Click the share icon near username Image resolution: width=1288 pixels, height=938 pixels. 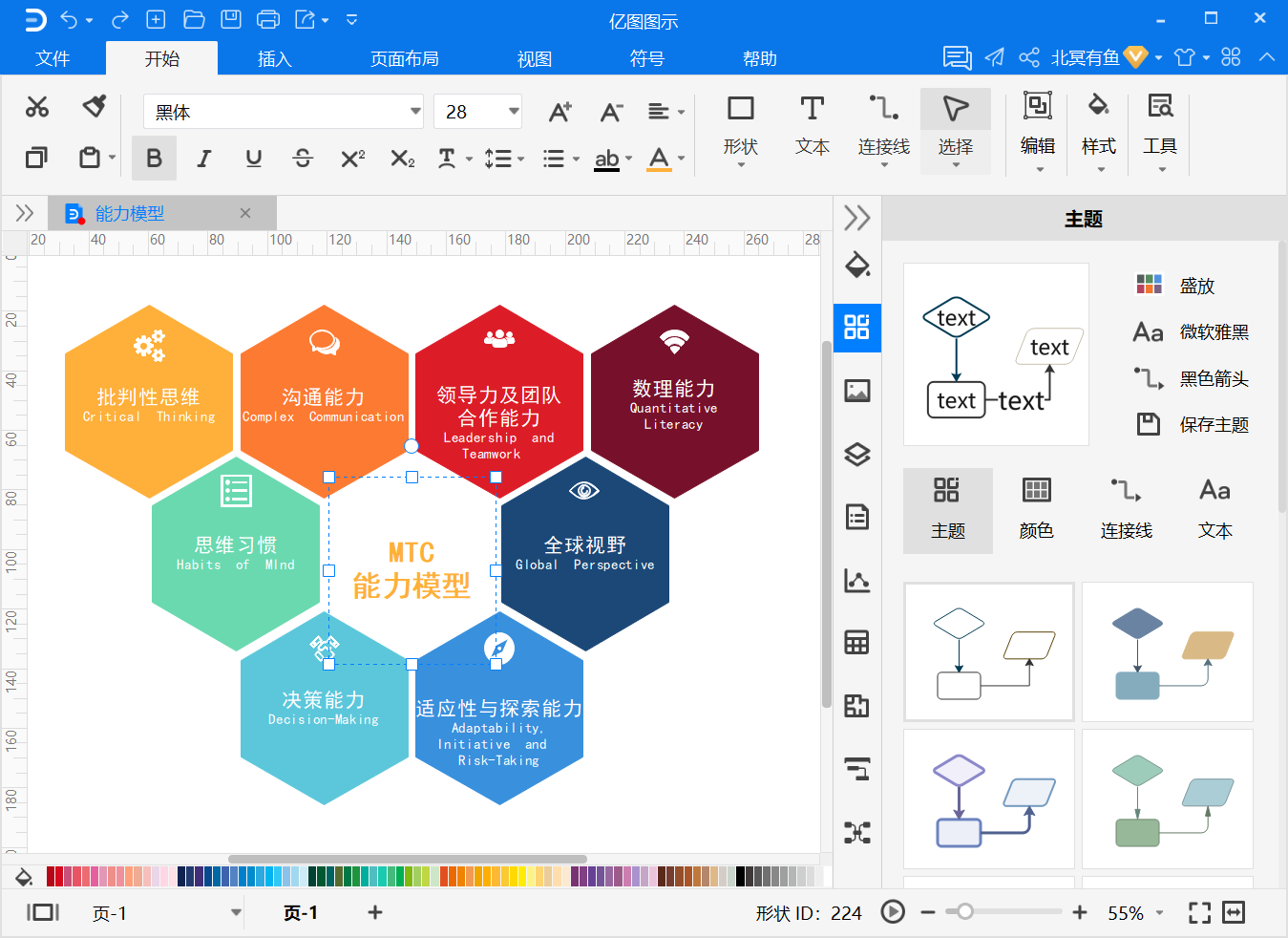1028,57
